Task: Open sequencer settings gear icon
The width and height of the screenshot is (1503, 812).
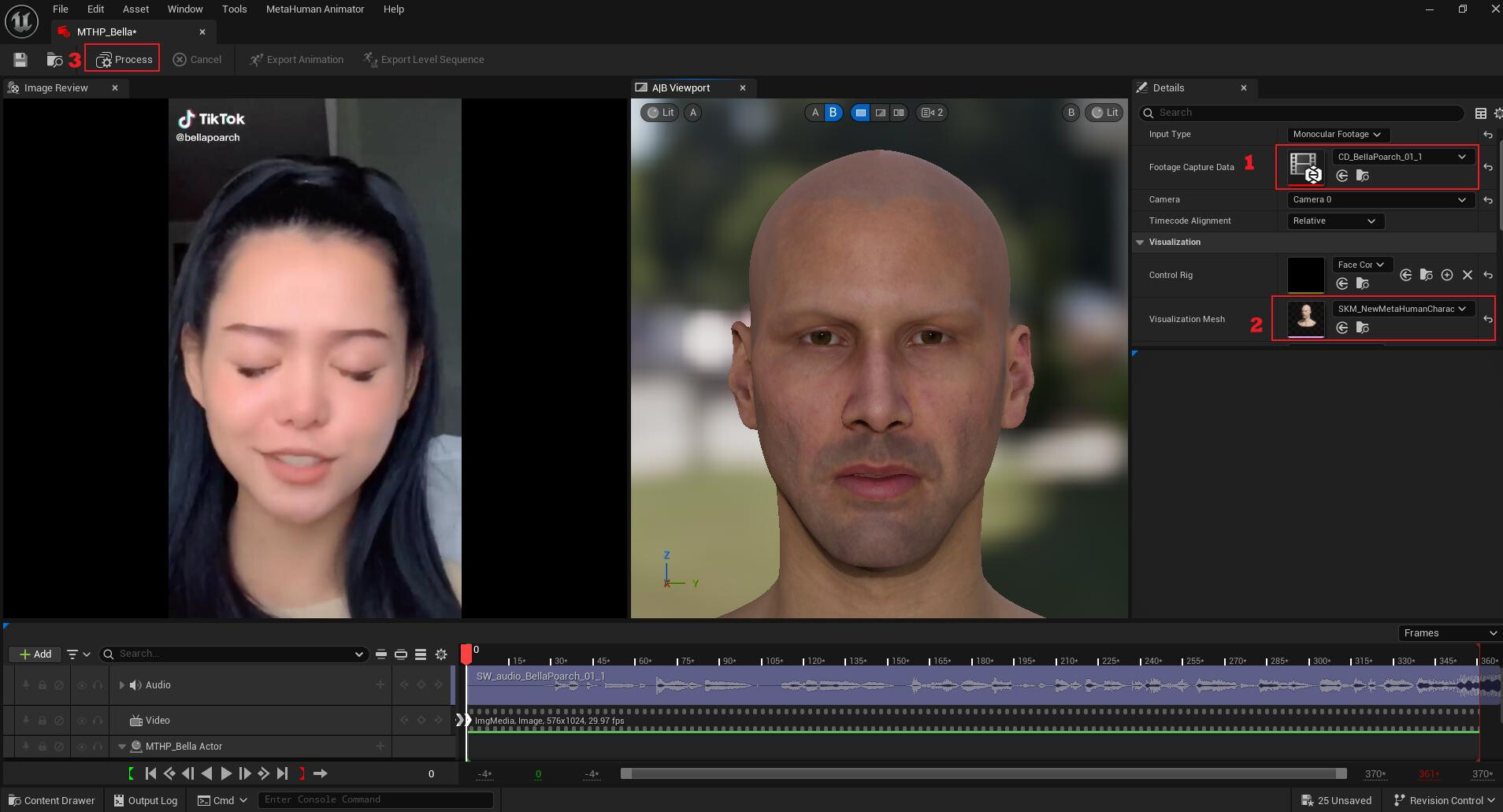Action: pyautogui.click(x=441, y=654)
